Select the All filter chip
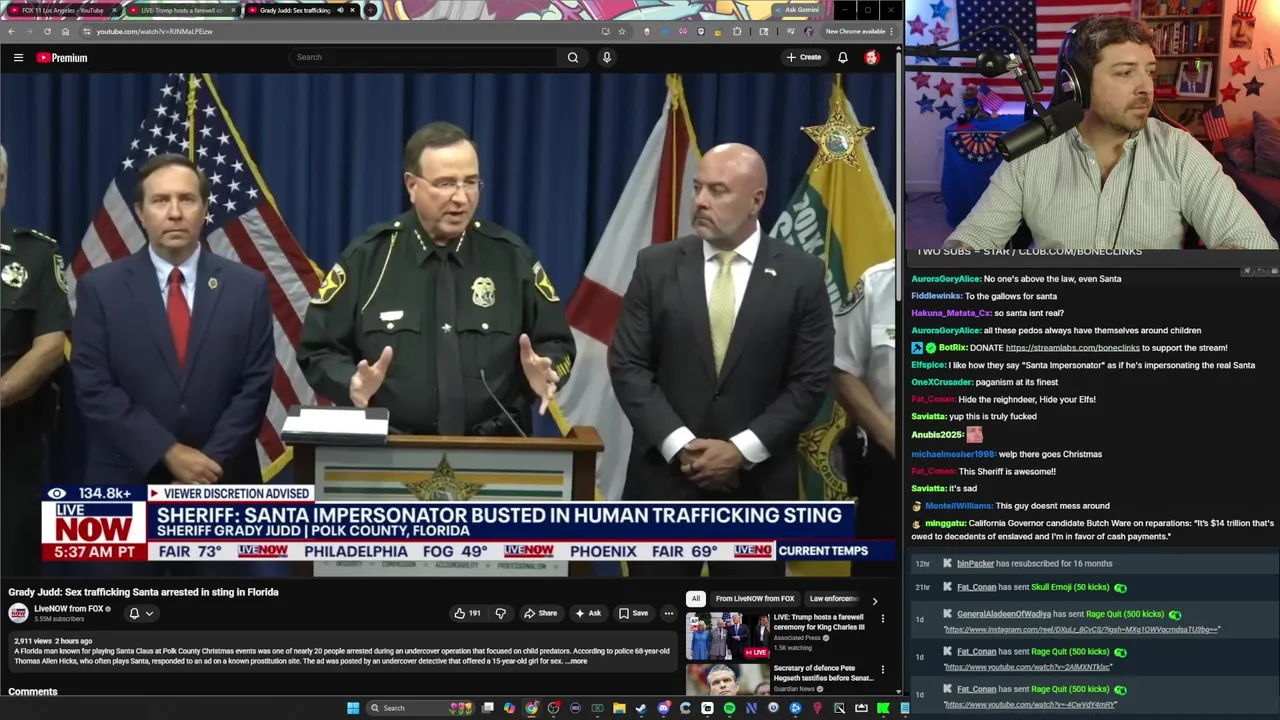 pos(695,599)
